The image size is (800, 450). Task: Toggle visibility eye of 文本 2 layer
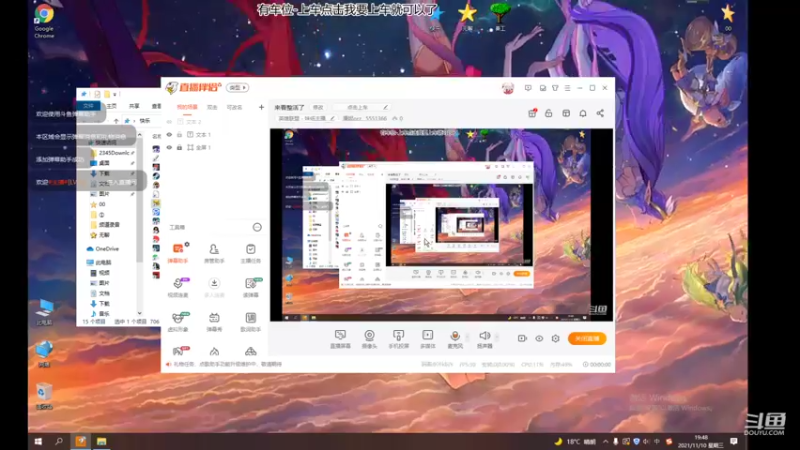169,122
